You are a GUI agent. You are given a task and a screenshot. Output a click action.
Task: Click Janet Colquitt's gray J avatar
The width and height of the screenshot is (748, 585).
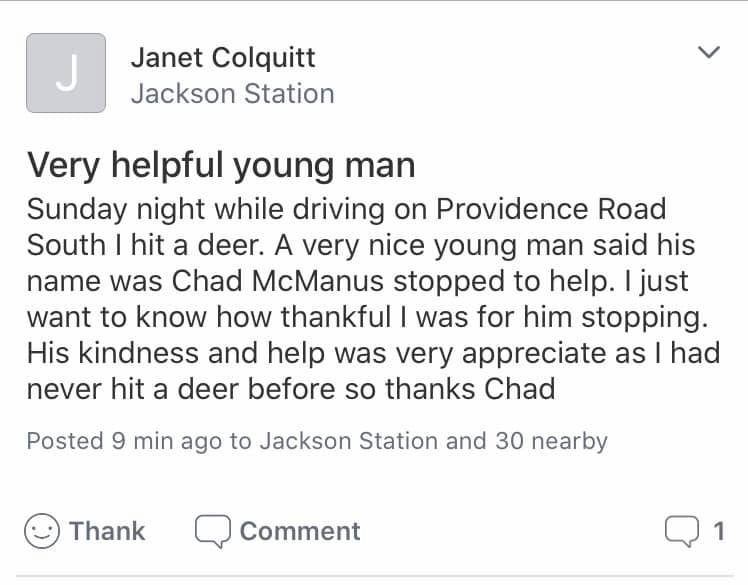pyautogui.click(x=66, y=73)
